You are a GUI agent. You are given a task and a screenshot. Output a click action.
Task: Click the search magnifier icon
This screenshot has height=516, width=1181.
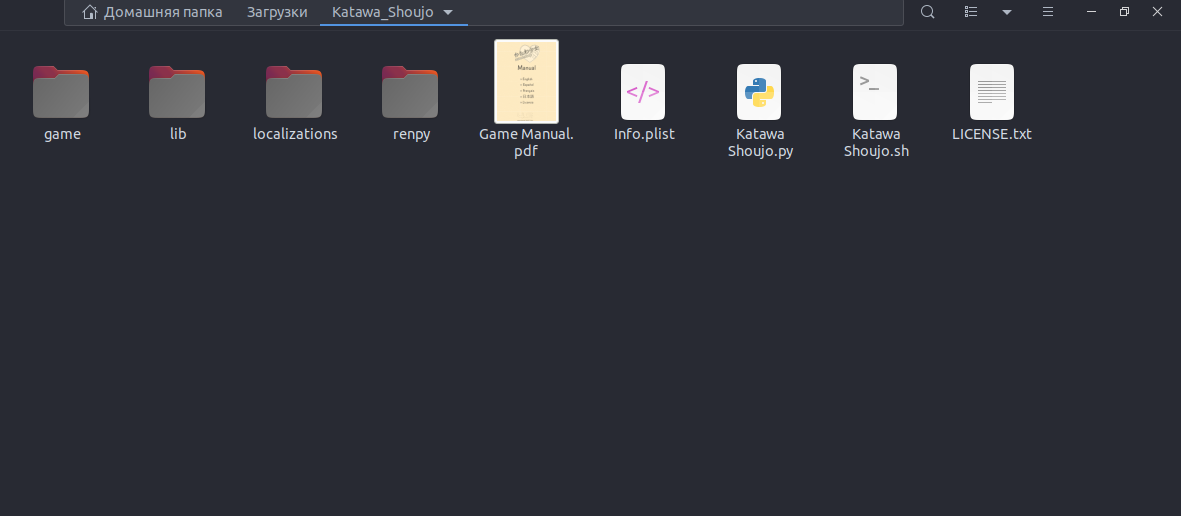[928, 12]
